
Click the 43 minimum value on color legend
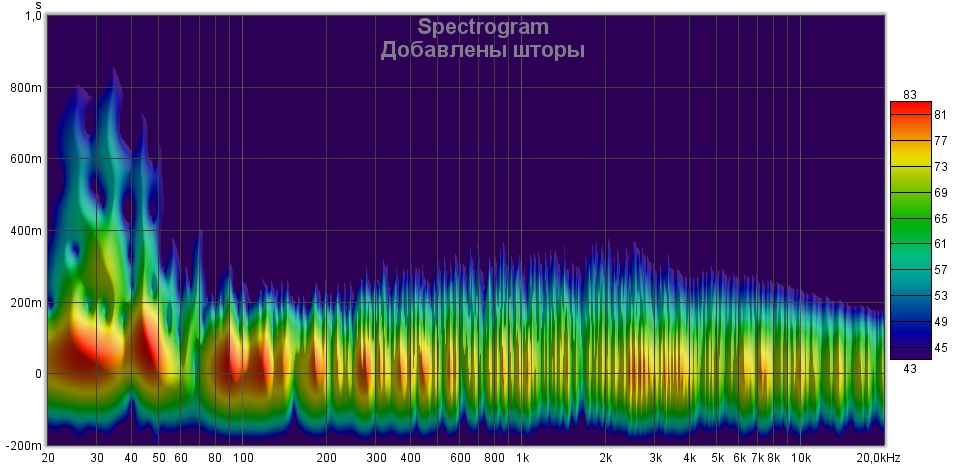click(910, 368)
